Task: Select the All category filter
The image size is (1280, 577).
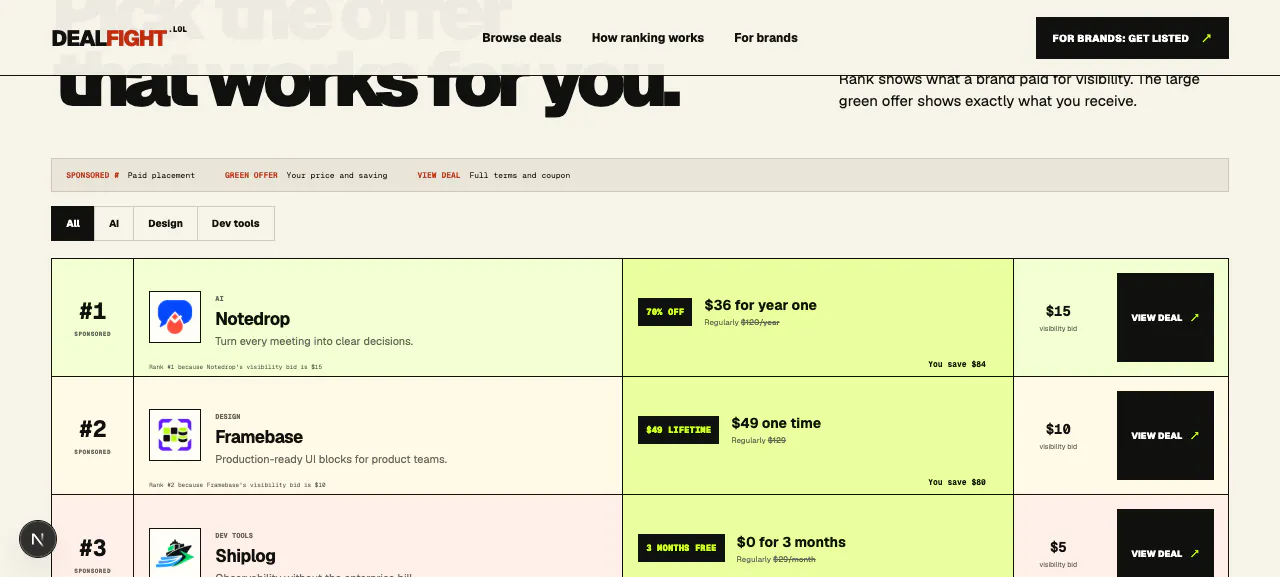Action: point(73,224)
